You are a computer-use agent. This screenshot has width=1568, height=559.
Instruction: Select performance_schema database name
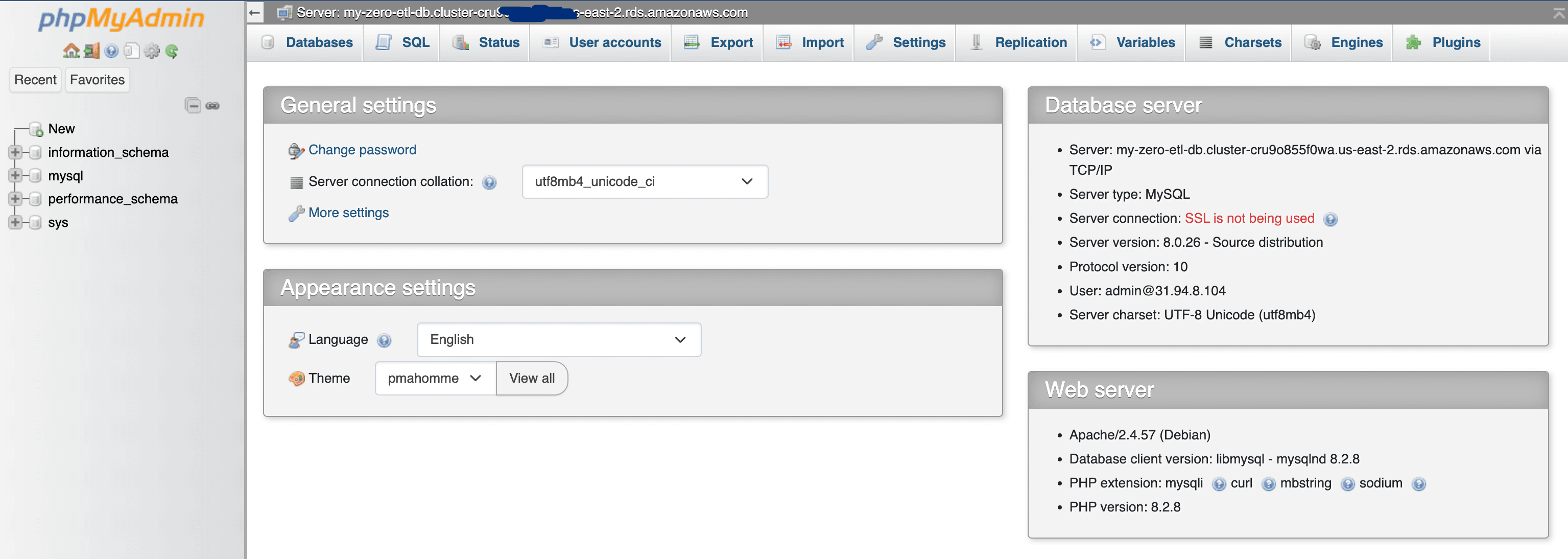[112, 199]
